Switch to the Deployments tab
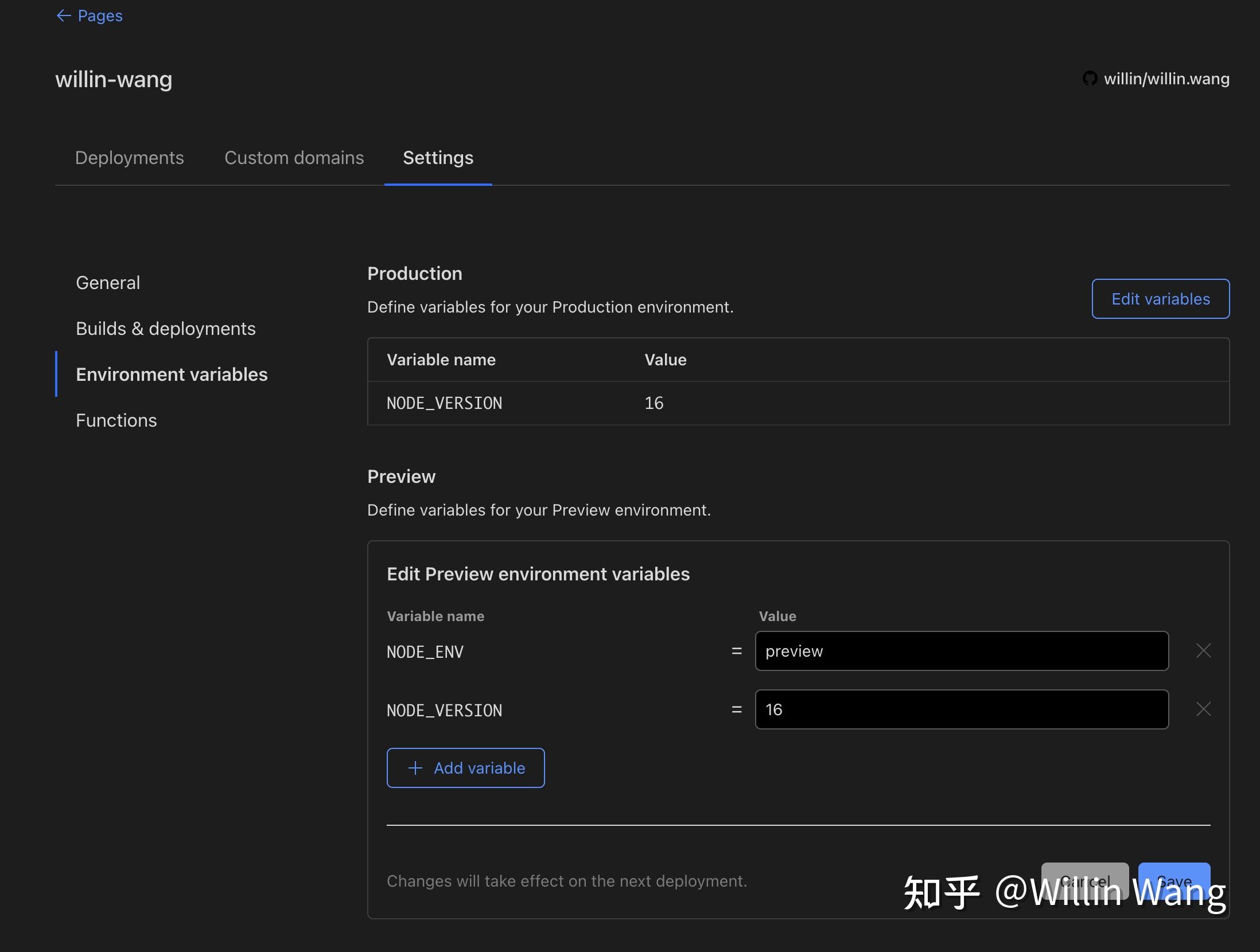The image size is (1260, 952). point(129,158)
